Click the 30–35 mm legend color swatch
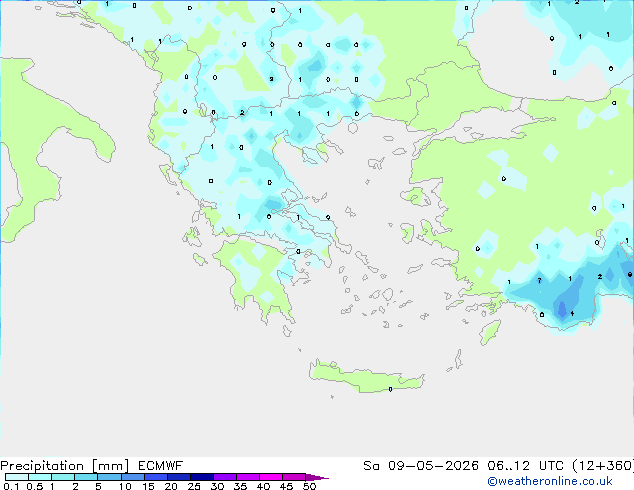634x490 pixels. tap(225, 477)
